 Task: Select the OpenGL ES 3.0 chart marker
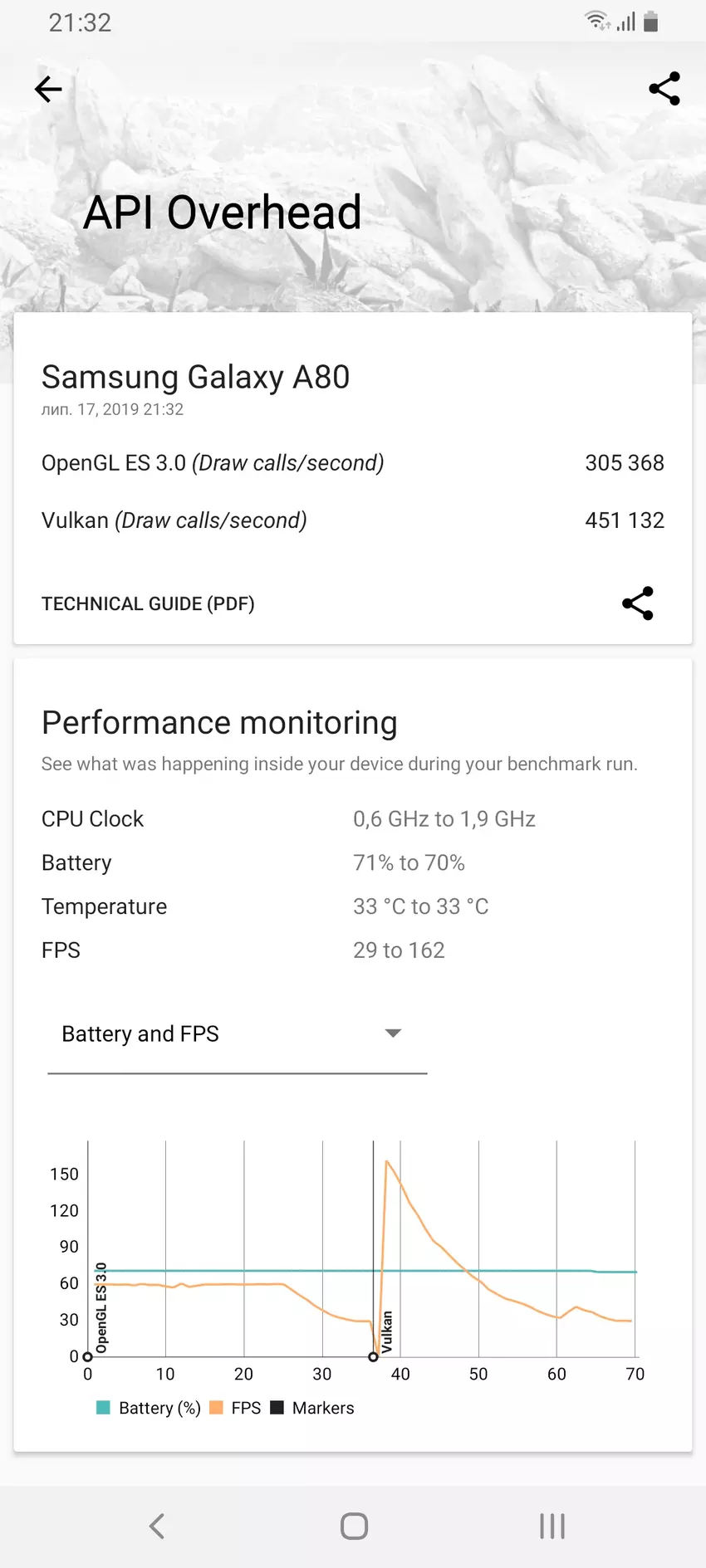[88, 1357]
